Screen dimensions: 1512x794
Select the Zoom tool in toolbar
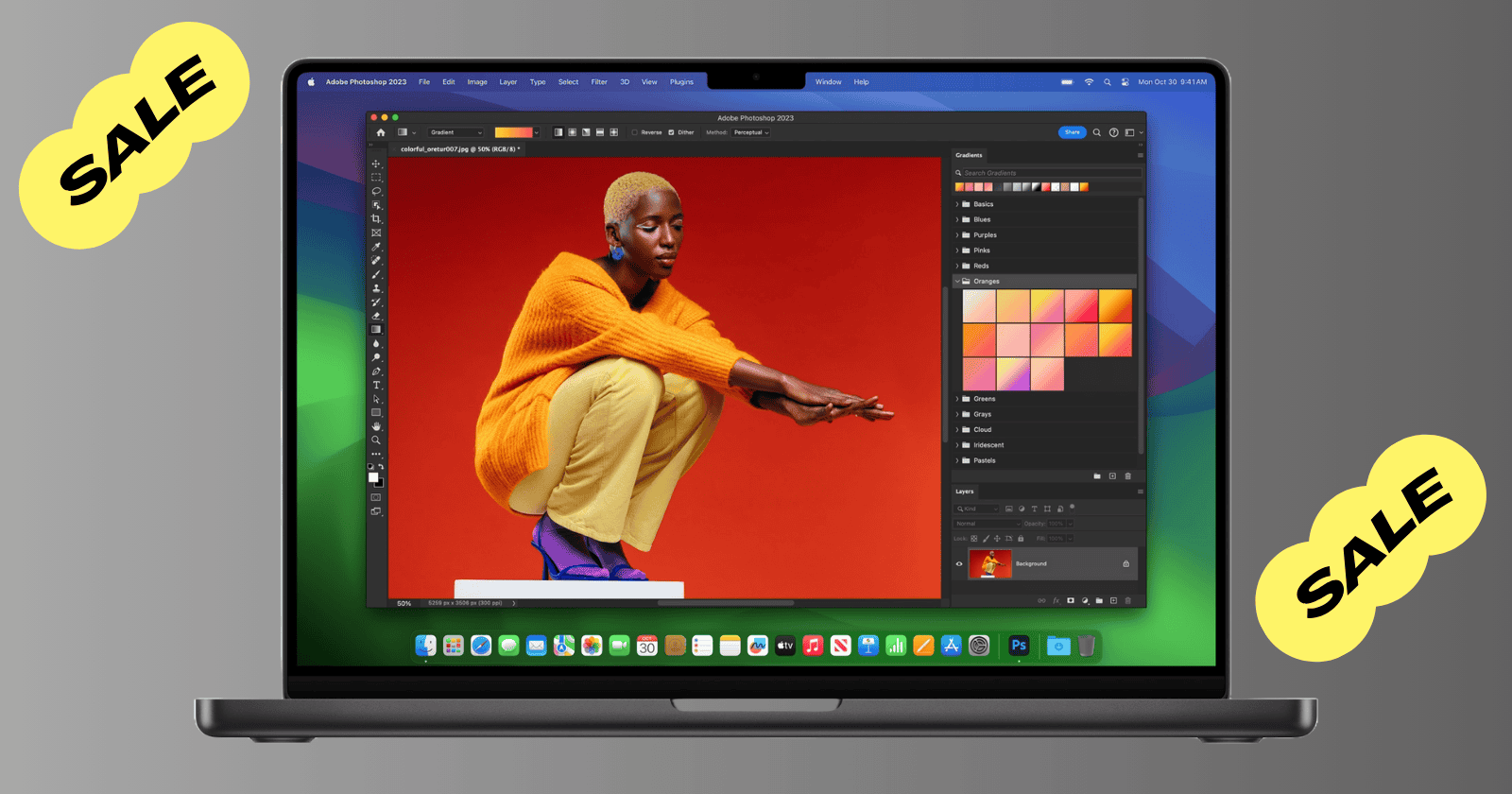376,440
